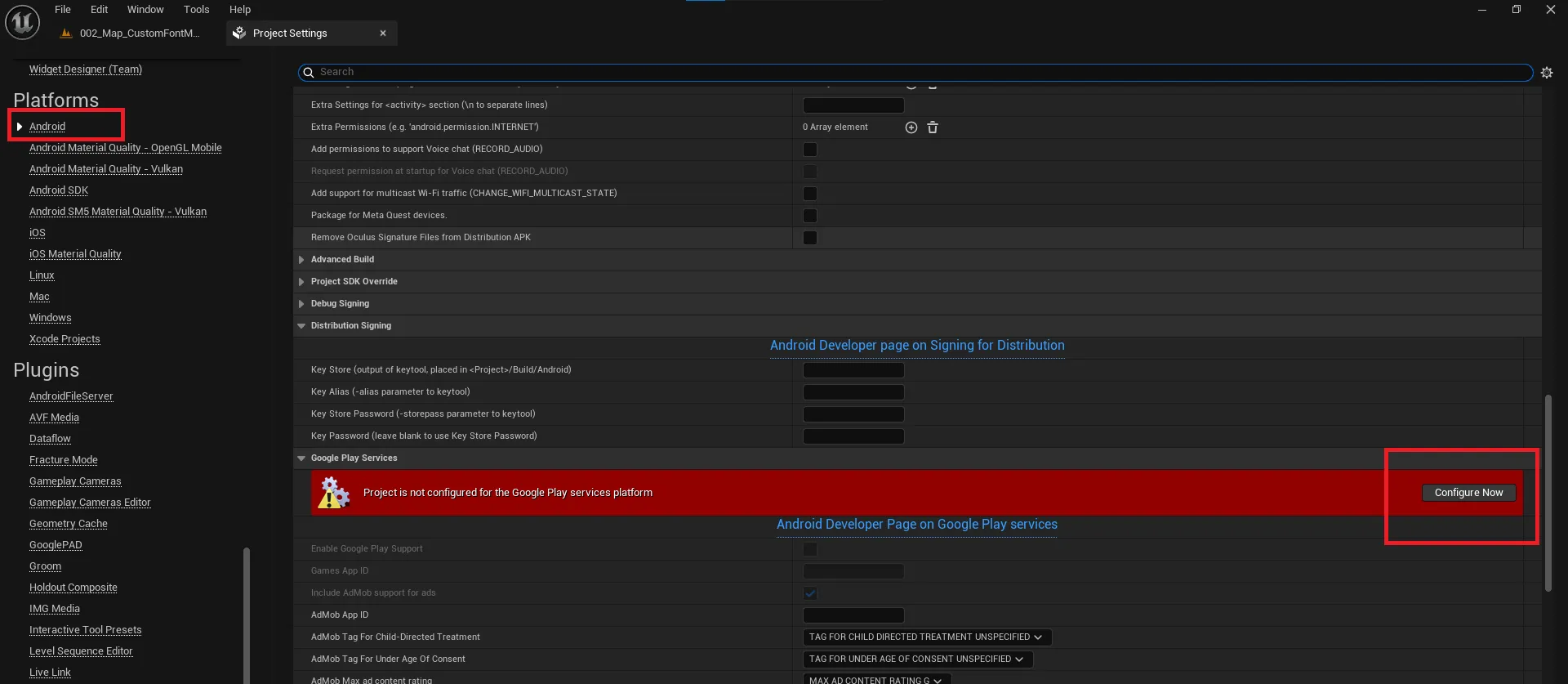Open AdMob Child-Directed Treatment dropdown
The width and height of the screenshot is (1568, 684).
[x=927, y=637]
